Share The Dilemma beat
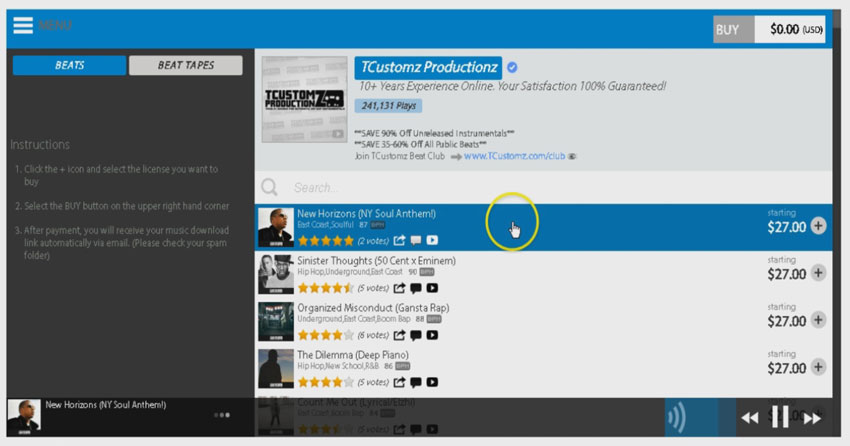Screen dimensions: 850x446 coord(400,382)
